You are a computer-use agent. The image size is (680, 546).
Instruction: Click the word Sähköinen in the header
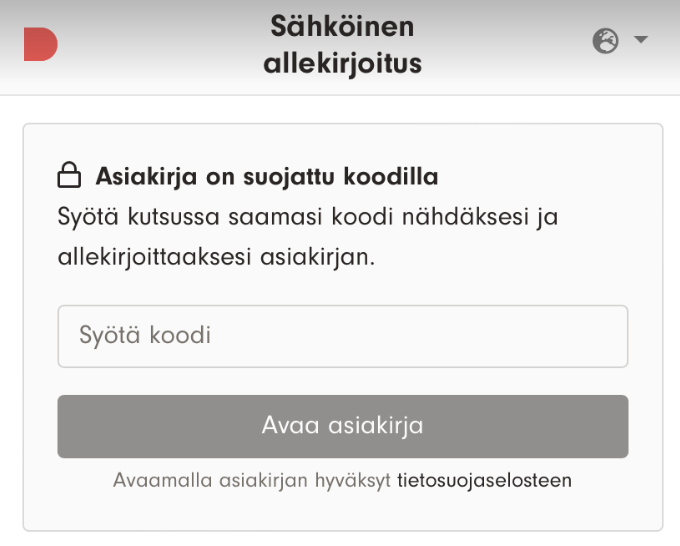(x=342, y=26)
